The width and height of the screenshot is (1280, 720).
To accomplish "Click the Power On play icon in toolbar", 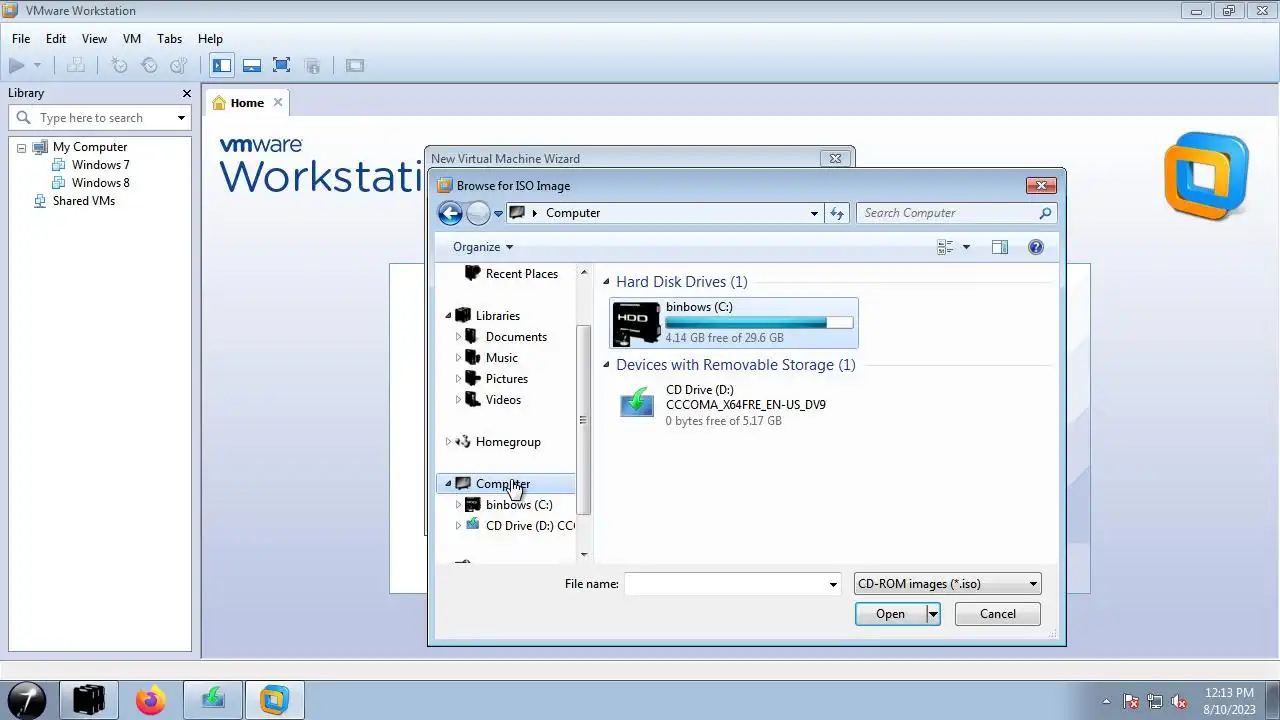I will [16, 66].
